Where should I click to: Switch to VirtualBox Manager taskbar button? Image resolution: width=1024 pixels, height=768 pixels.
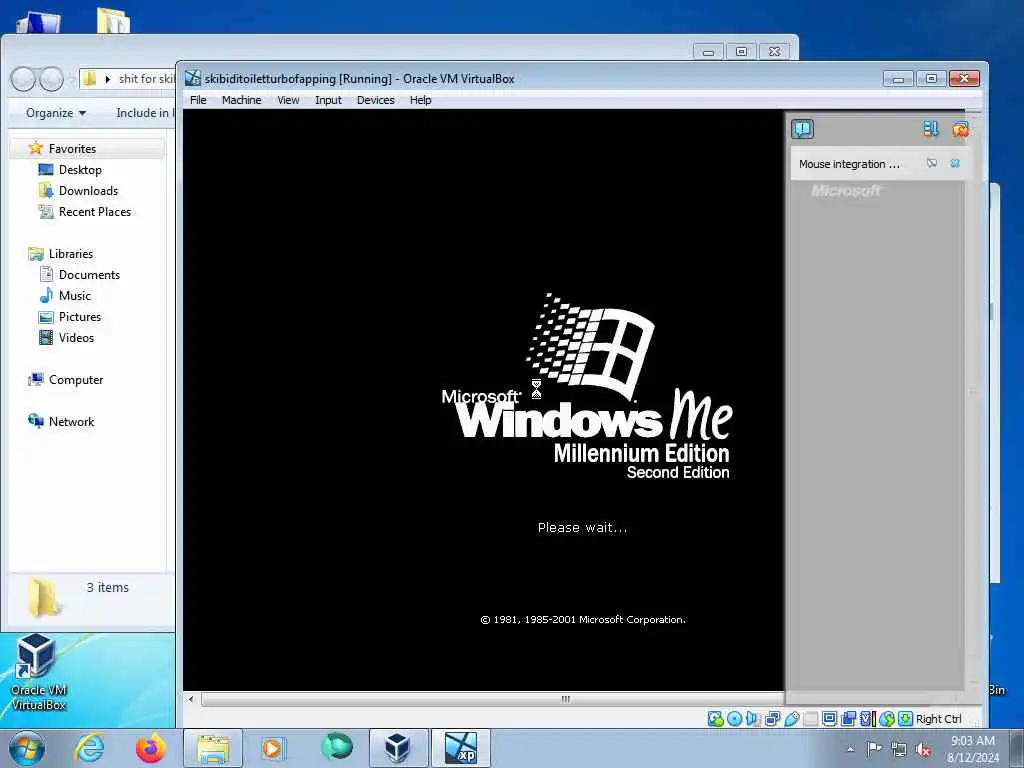pyautogui.click(x=398, y=748)
